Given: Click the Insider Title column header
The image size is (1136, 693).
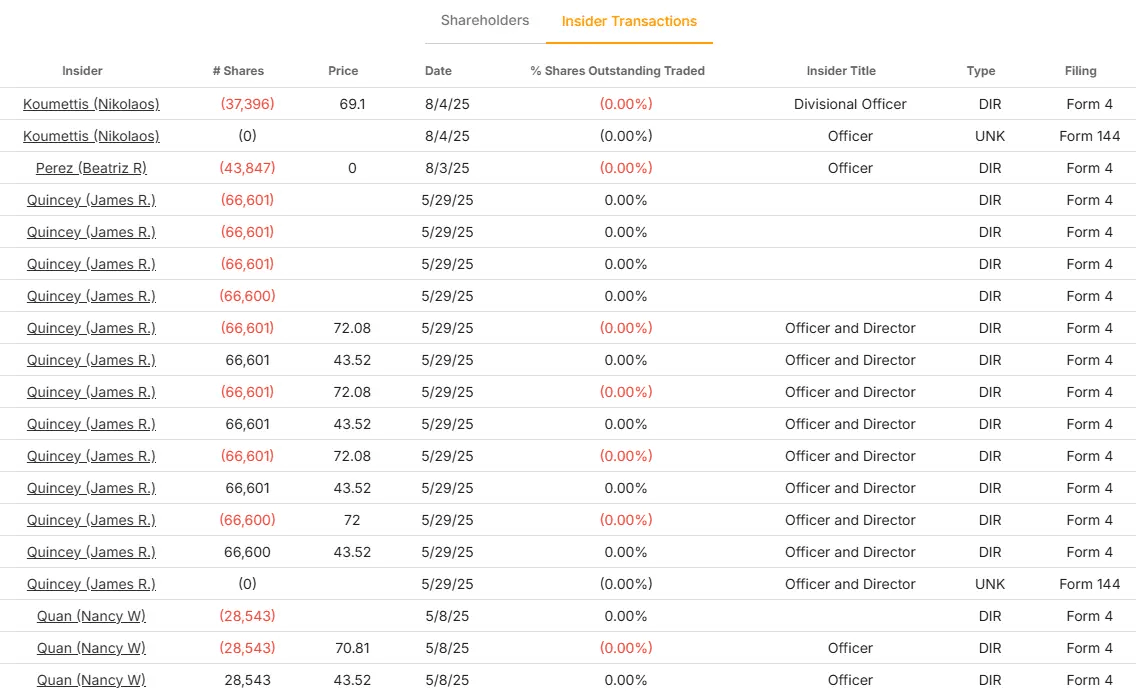Looking at the screenshot, I should pos(841,71).
